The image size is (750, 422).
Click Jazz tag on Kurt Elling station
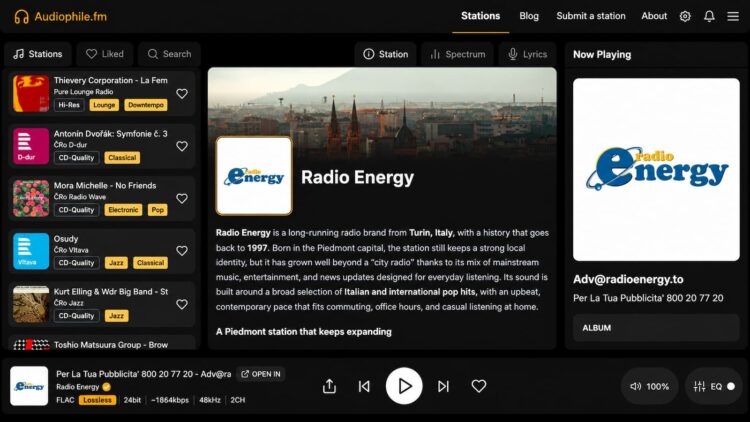116,316
